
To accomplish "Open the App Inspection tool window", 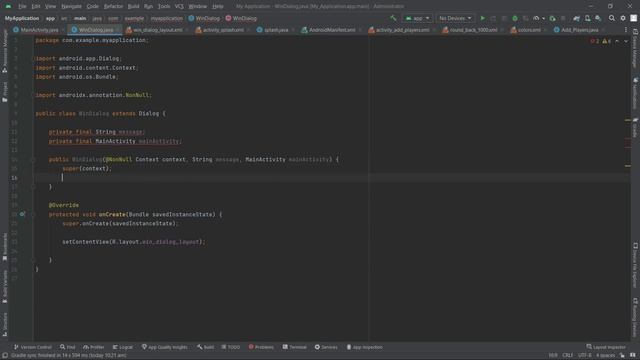I will [x=364, y=347].
